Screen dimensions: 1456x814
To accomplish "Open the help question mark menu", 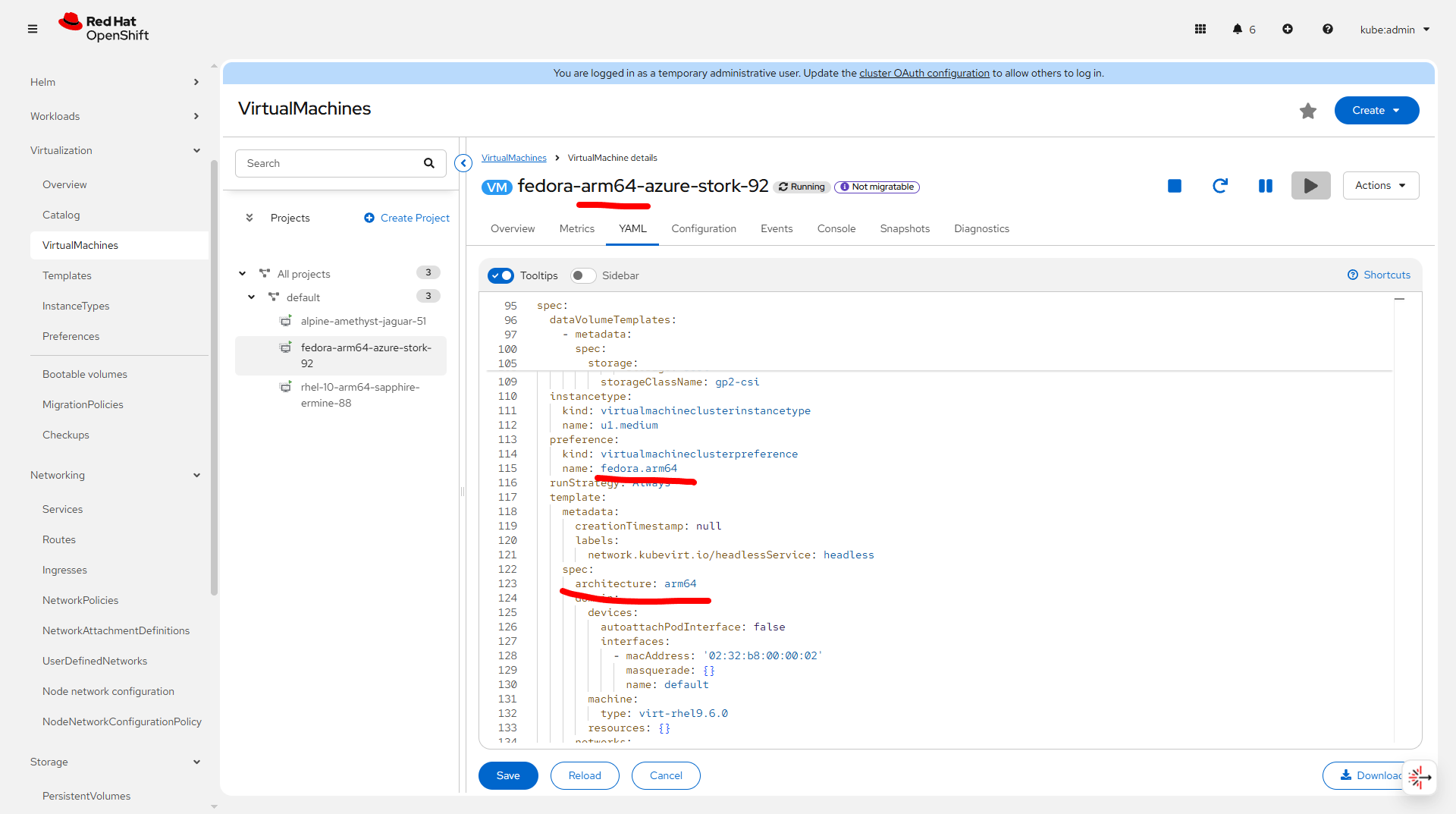I will 1328,29.
